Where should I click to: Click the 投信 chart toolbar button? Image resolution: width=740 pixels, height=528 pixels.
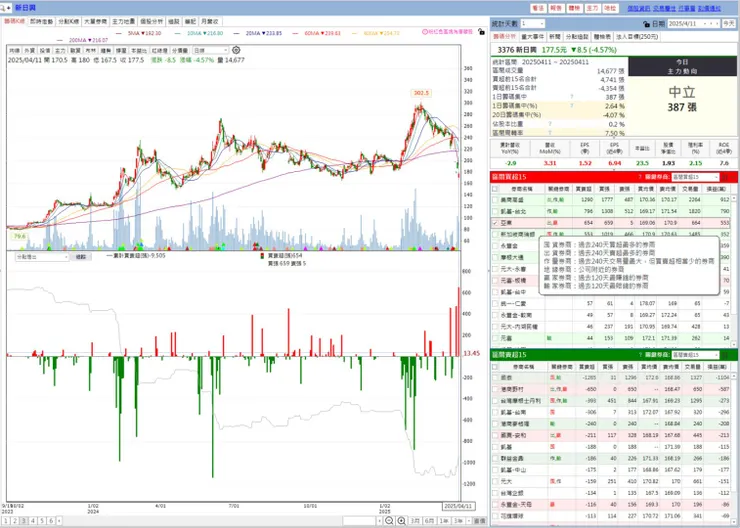(45, 50)
